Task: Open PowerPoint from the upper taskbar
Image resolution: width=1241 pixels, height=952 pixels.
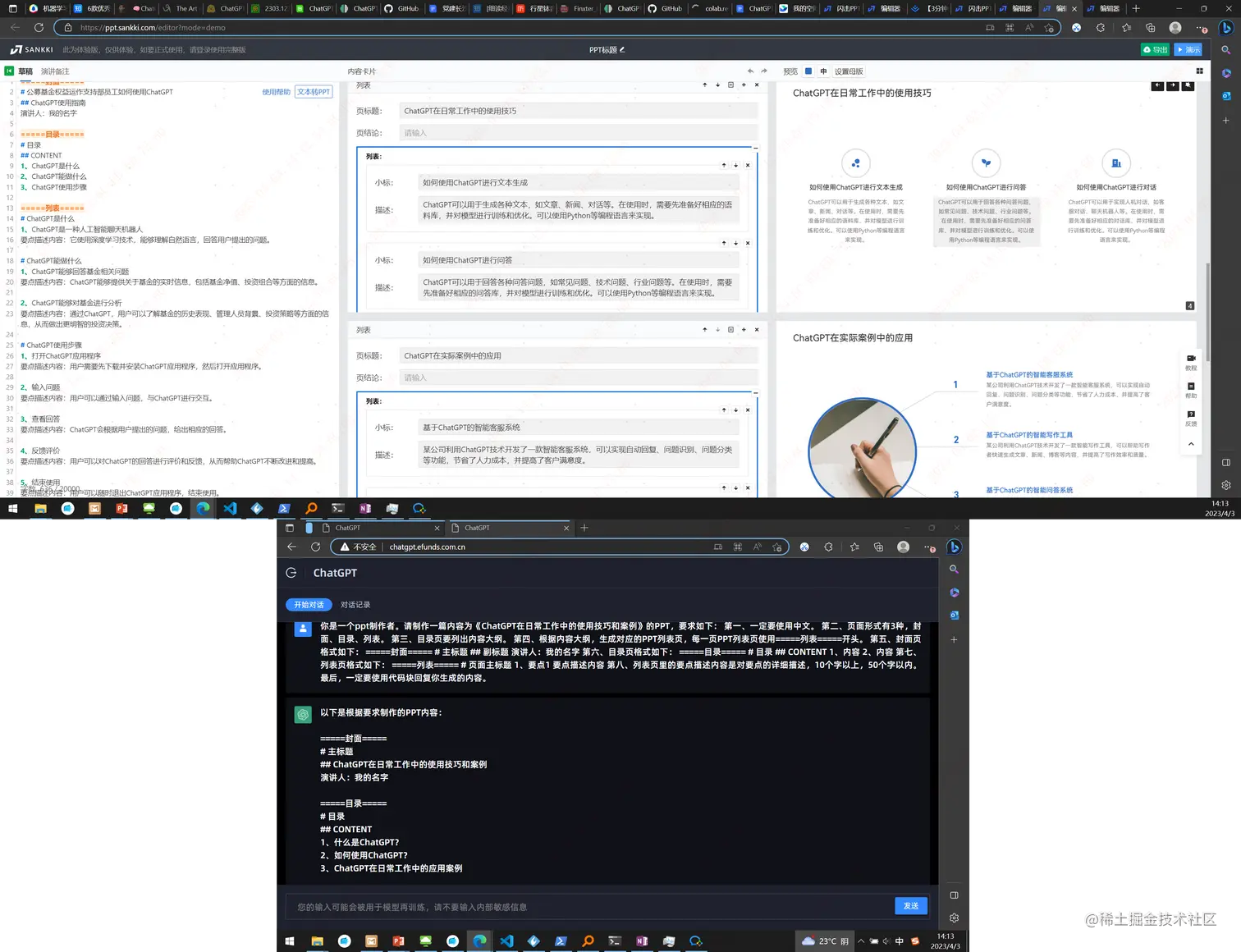Action: 121,509
